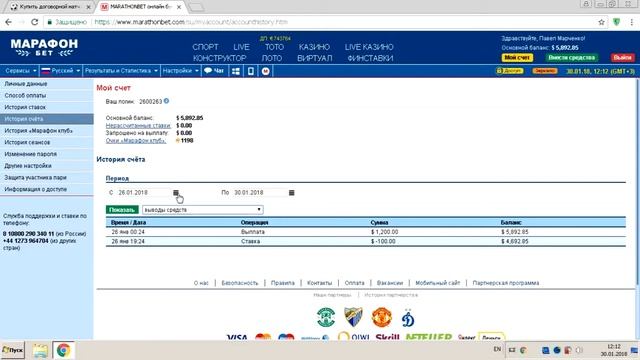
Task: Select Личные данные in sidebar
Action: click(x=47, y=84)
